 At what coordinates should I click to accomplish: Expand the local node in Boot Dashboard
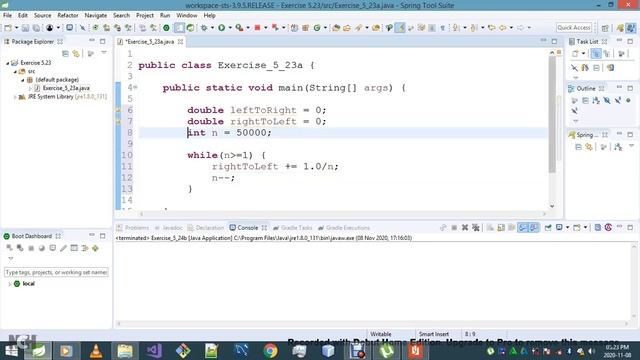coord(9,284)
